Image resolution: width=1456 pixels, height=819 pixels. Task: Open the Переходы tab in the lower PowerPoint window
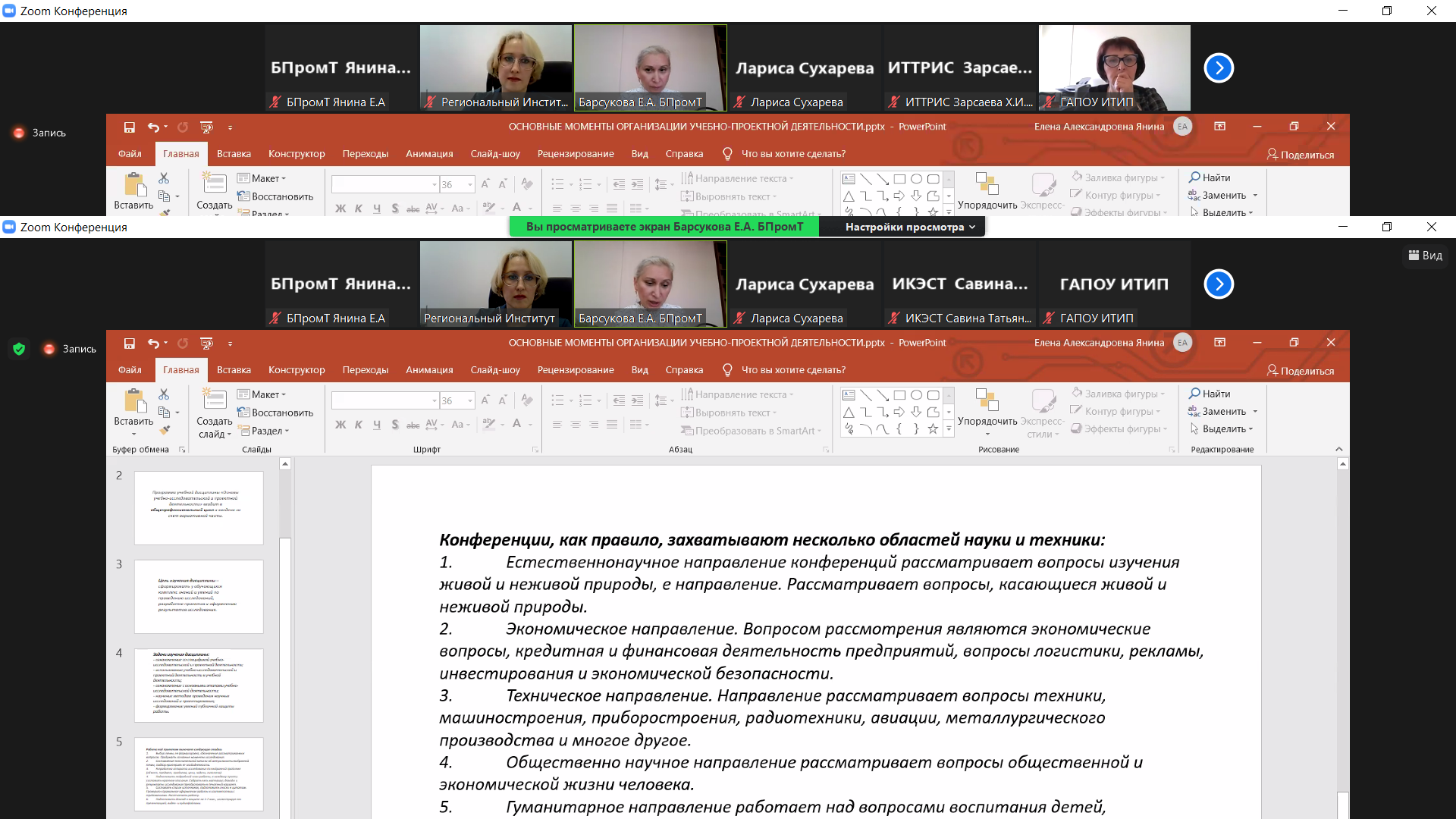[365, 370]
